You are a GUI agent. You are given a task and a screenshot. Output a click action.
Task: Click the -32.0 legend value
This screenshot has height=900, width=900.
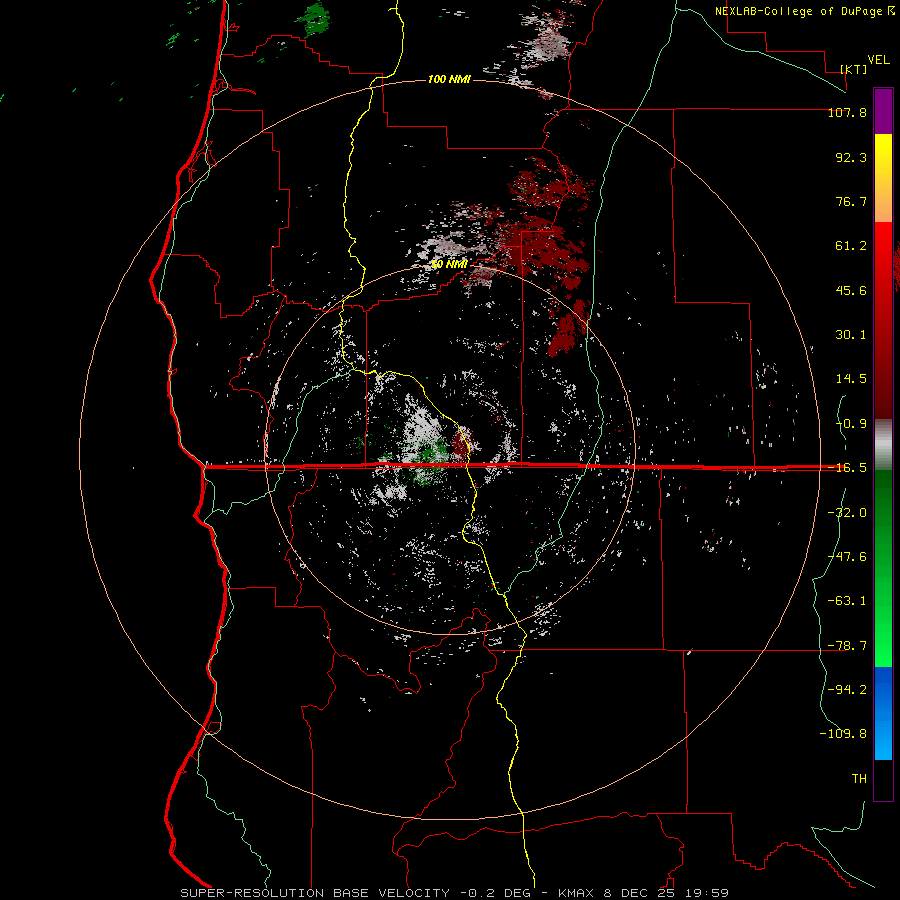pyautogui.click(x=847, y=513)
